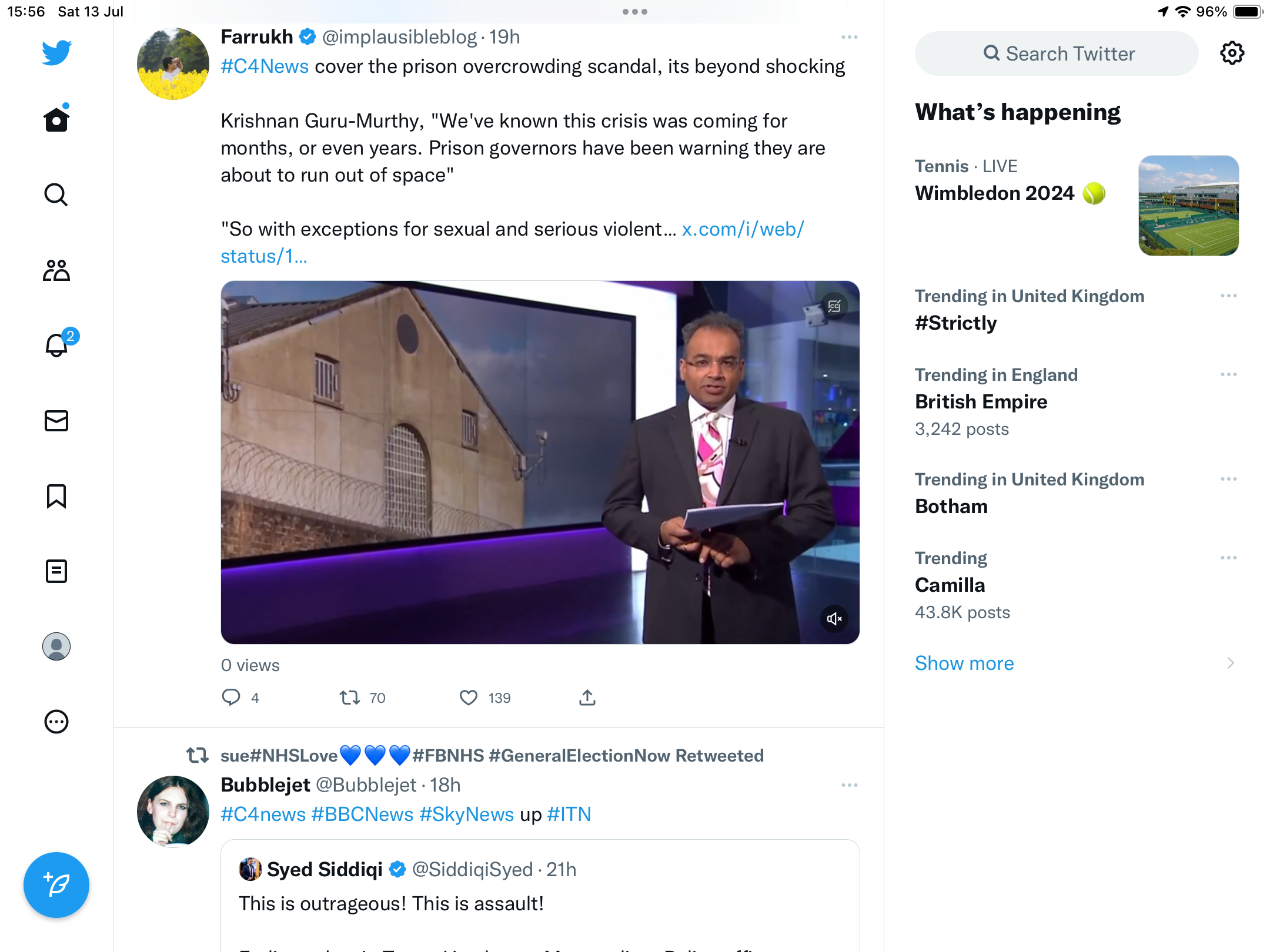Open options for British Empire trend

point(1228,374)
